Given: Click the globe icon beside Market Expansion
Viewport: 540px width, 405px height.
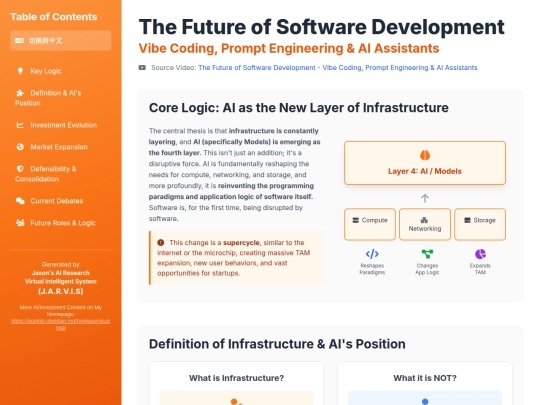Looking at the screenshot, I should [20, 147].
